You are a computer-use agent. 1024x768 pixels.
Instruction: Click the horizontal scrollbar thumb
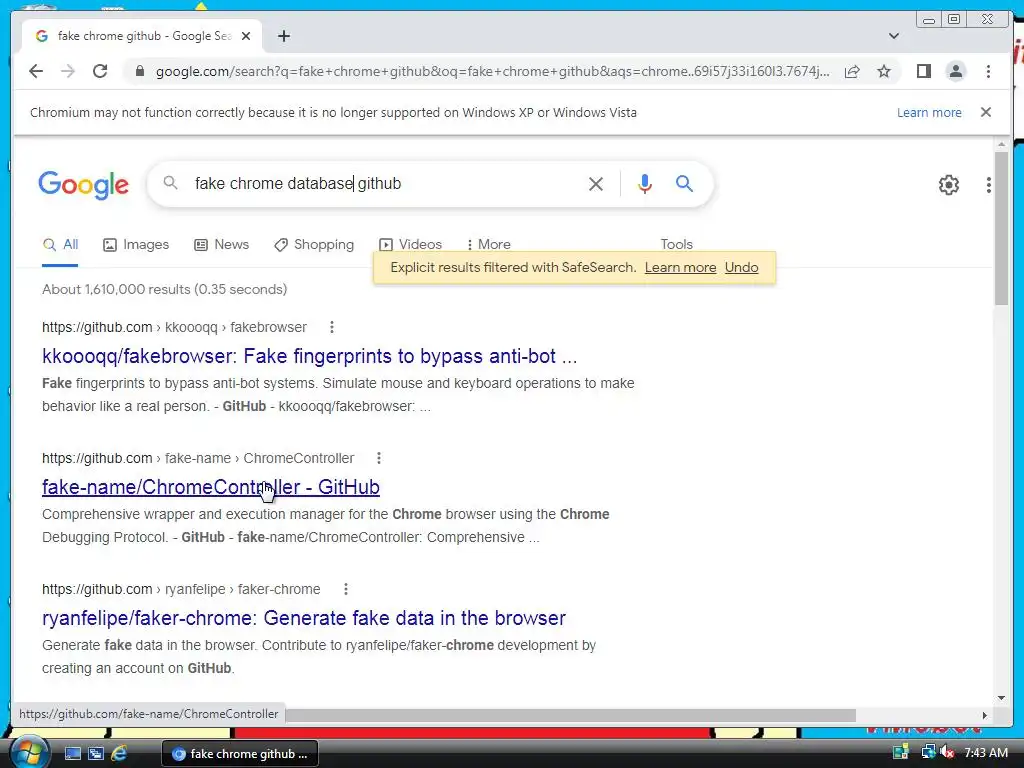570,715
